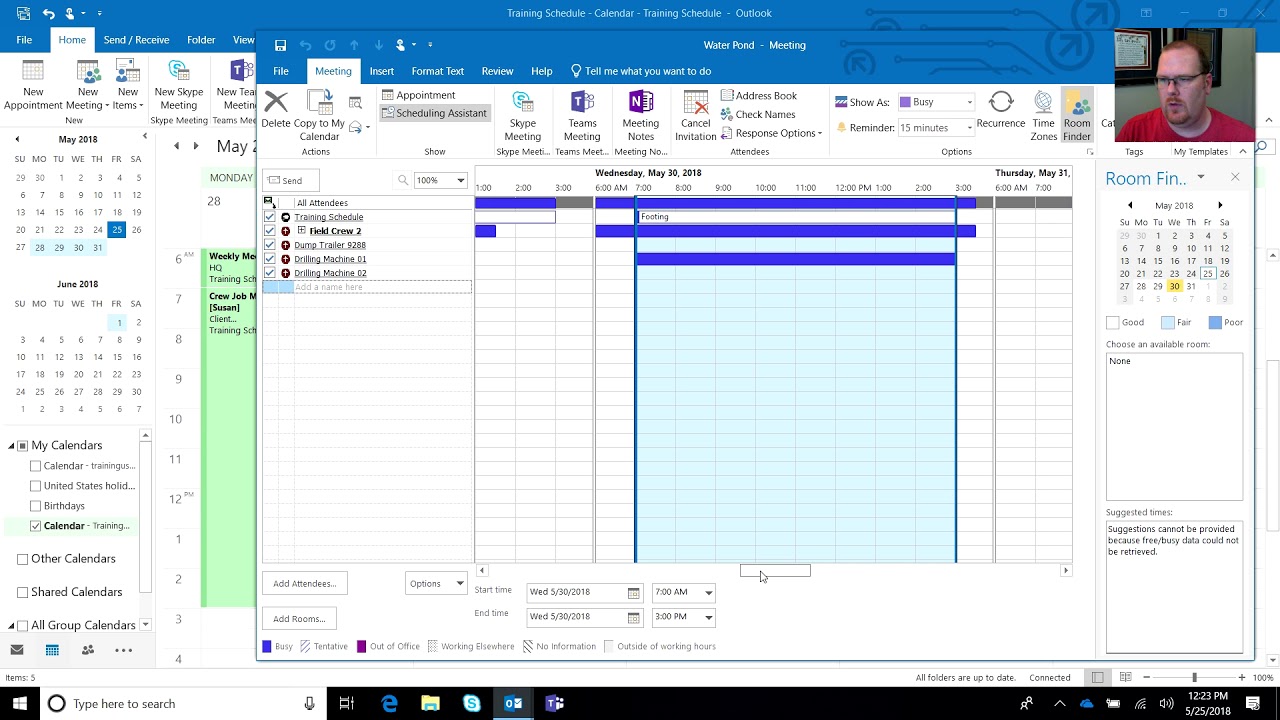Switch to Format Text tab
Image resolution: width=1280 pixels, height=720 pixels.
437,71
